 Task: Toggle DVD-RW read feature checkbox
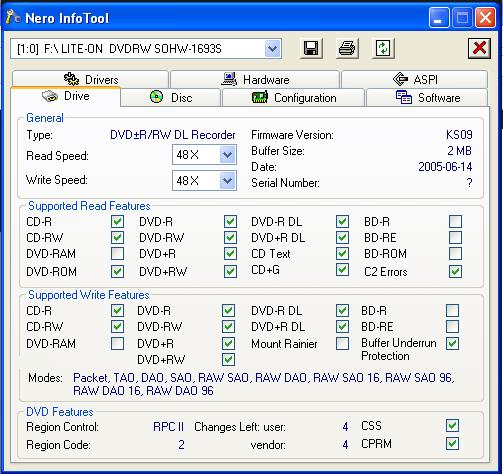(x=230, y=238)
